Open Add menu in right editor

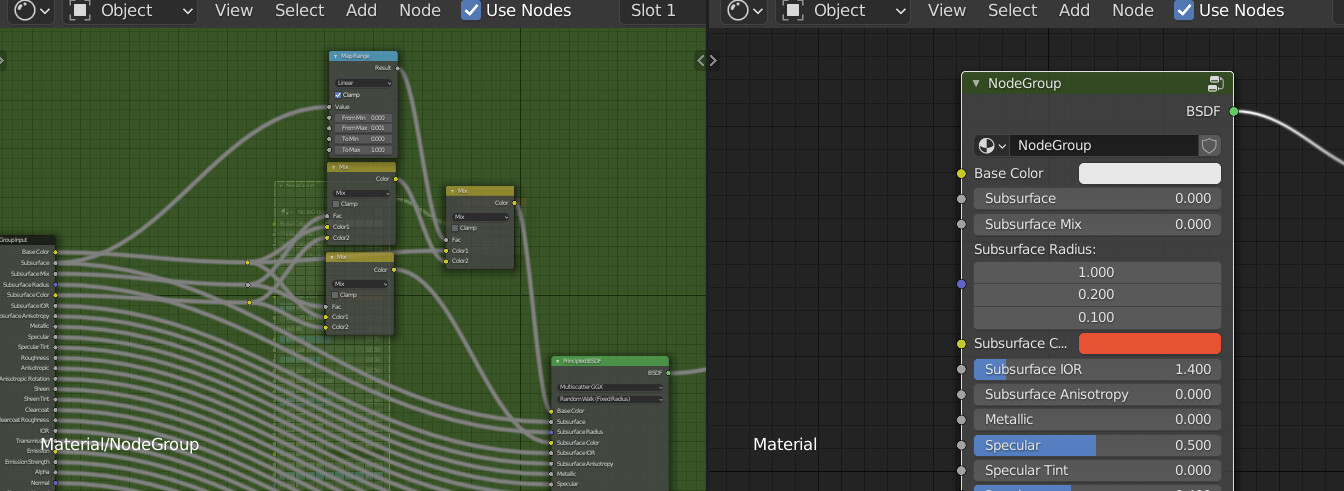point(1074,10)
